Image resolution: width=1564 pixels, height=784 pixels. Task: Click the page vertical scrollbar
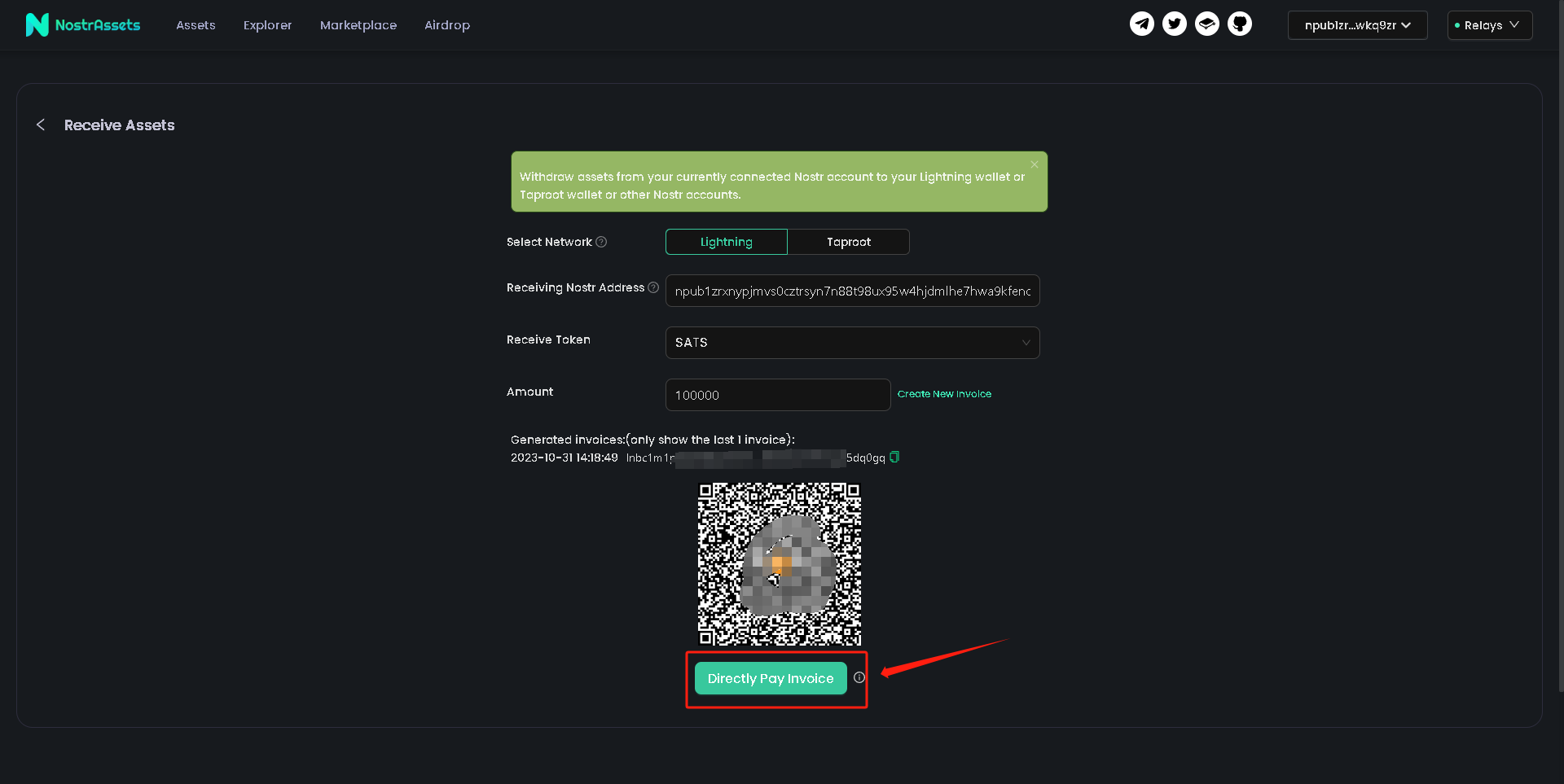pos(1560,346)
